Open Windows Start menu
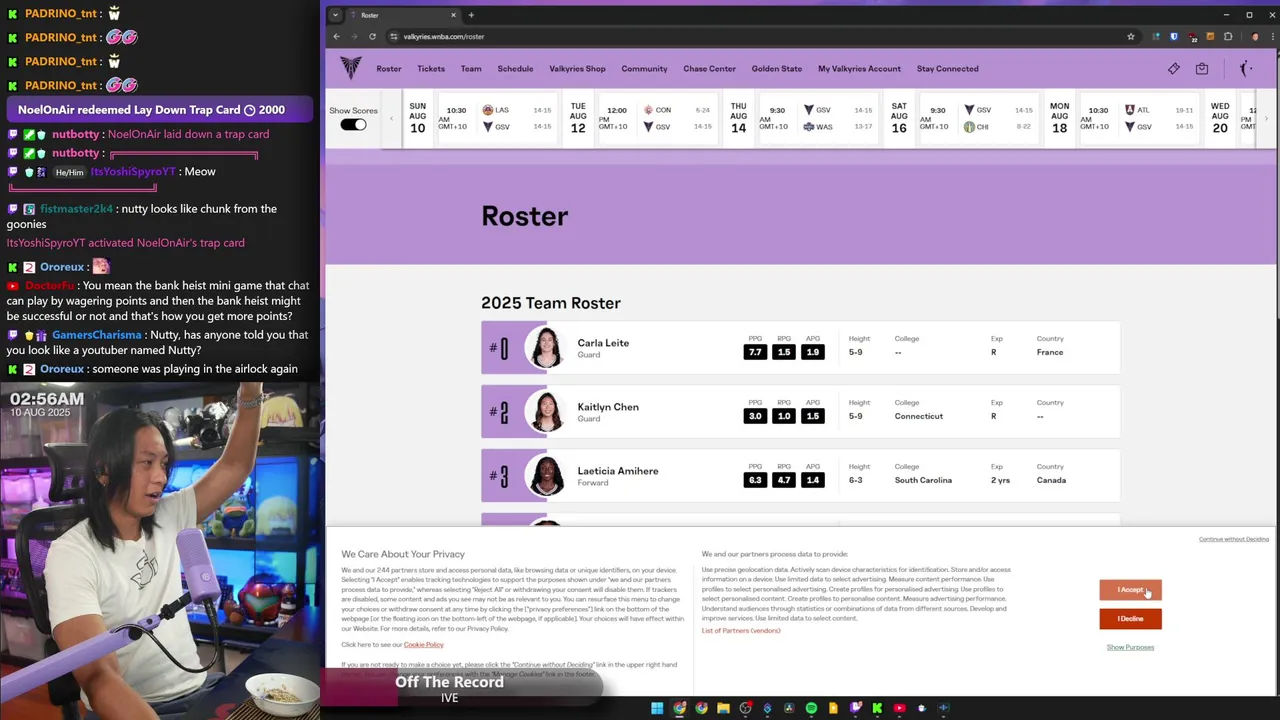1280x720 pixels. click(657, 708)
